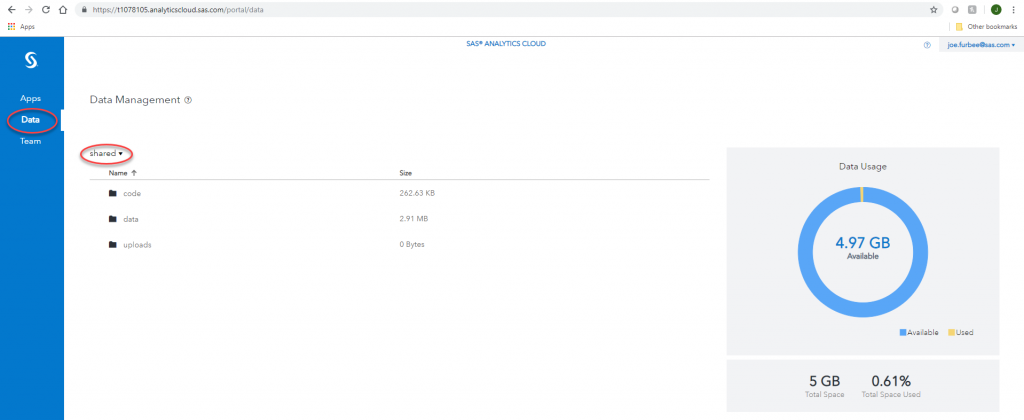
Task: Open the Chrome three-dot menu
Action: [1014, 10]
